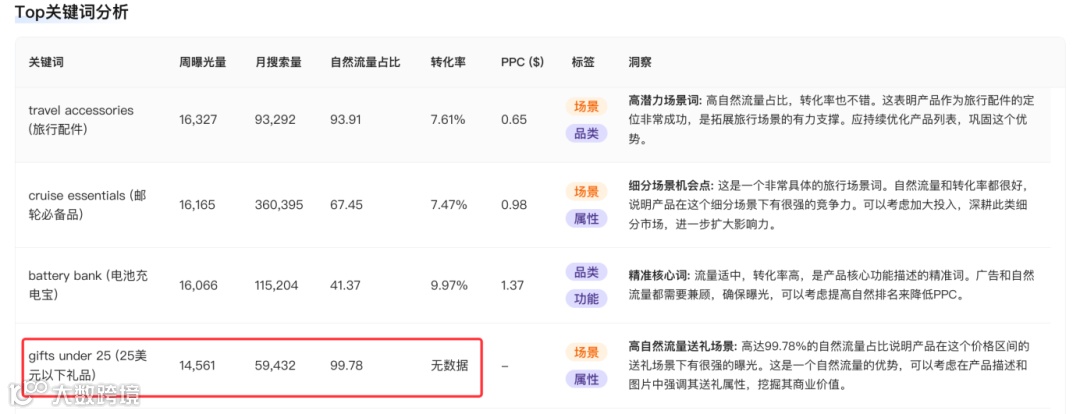Click the 标签 column header
The height and width of the screenshot is (414, 1080).
[583, 62]
